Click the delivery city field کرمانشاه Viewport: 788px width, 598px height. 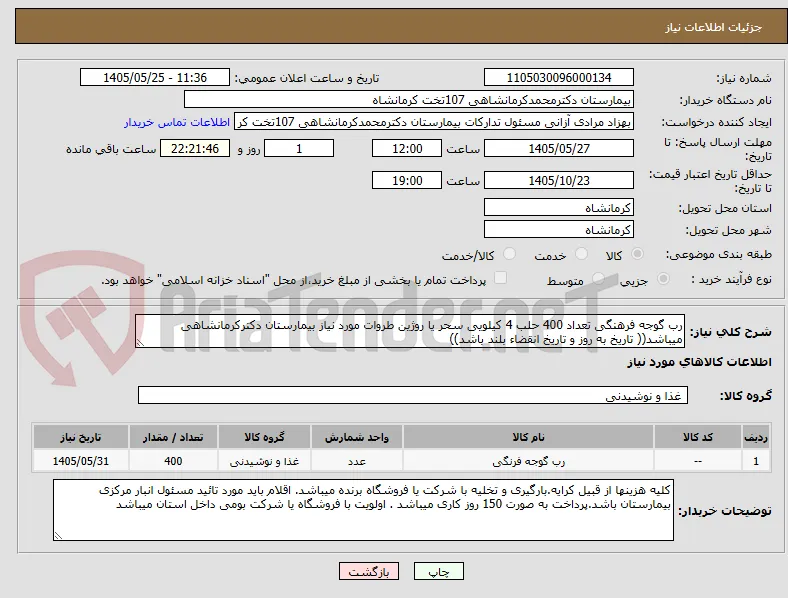point(559,230)
